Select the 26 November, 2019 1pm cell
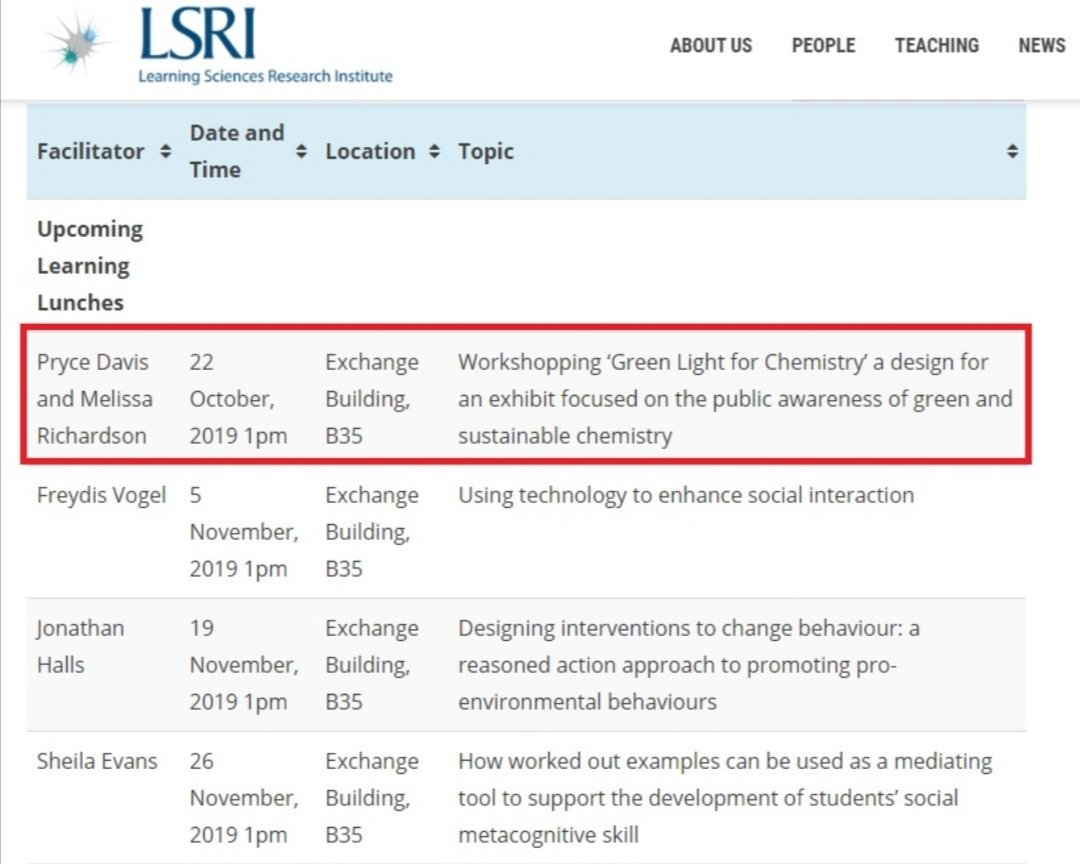The width and height of the screenshot is (1080, 864). (244, 798)
